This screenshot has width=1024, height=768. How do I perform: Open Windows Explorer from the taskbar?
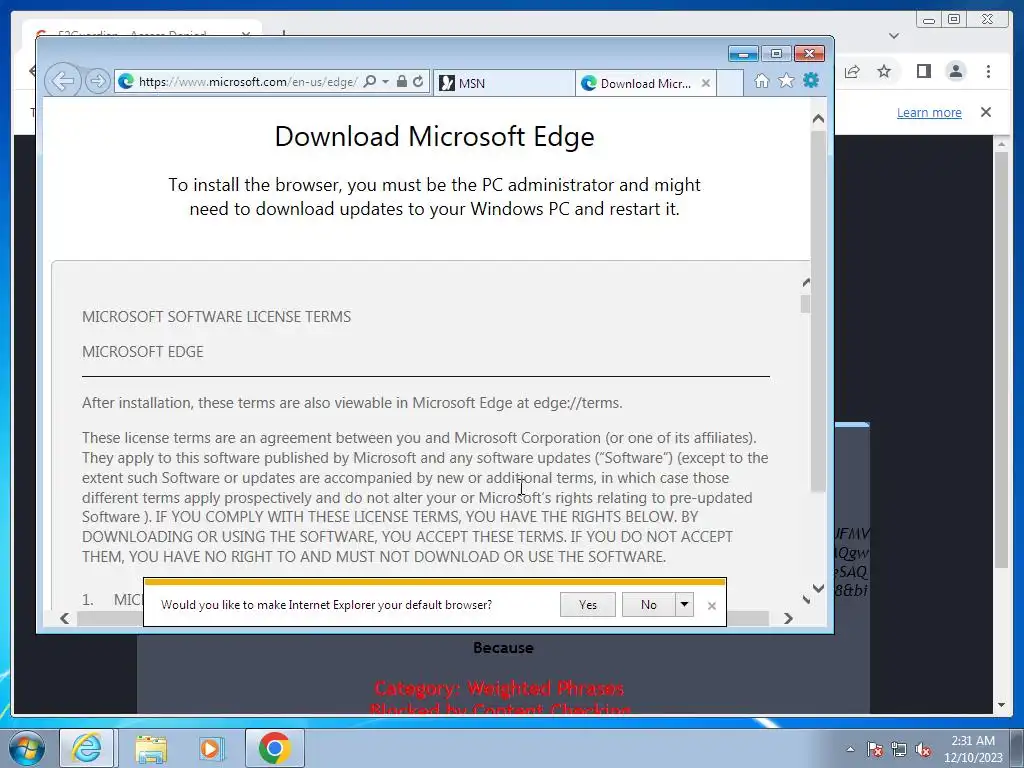[151, 748]
